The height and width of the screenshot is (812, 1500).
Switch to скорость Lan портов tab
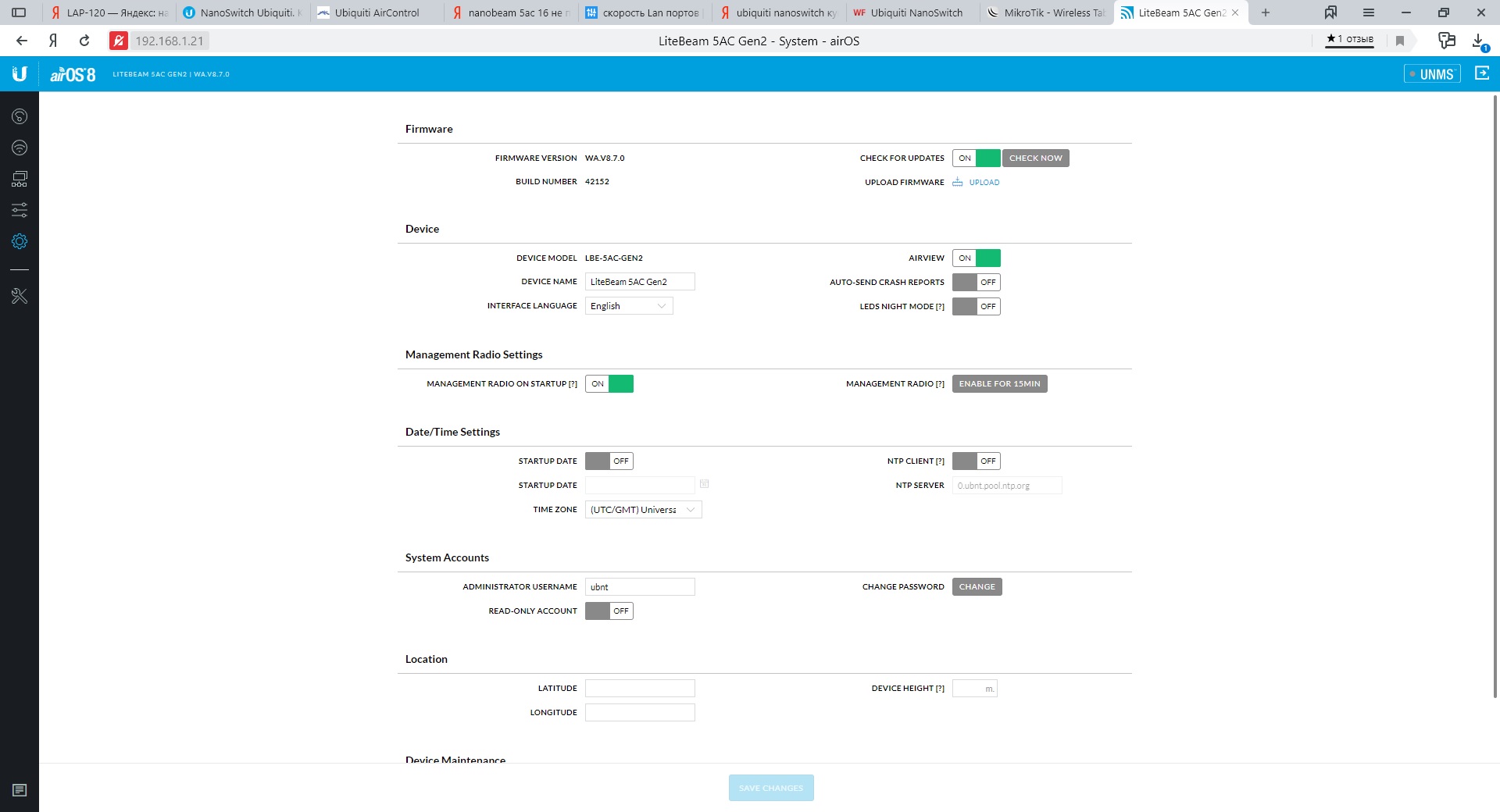(645, 12)
